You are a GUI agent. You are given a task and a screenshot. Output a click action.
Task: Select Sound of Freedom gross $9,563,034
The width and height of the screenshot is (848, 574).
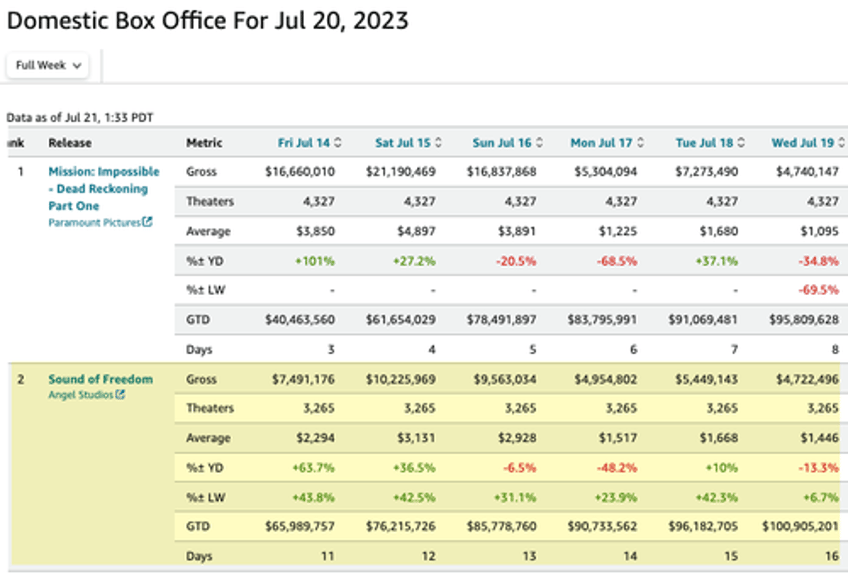pyautogui.click(x=505, y=379)
